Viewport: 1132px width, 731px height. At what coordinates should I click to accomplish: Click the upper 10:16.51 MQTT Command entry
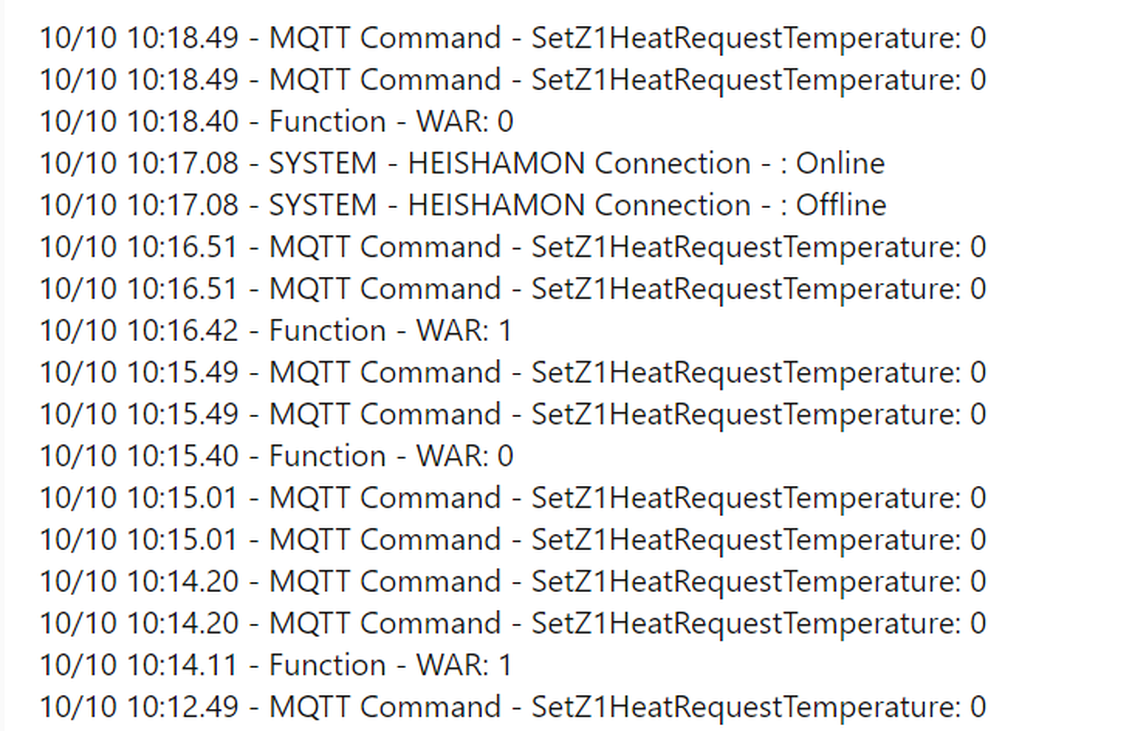click(x=512, y=247)
